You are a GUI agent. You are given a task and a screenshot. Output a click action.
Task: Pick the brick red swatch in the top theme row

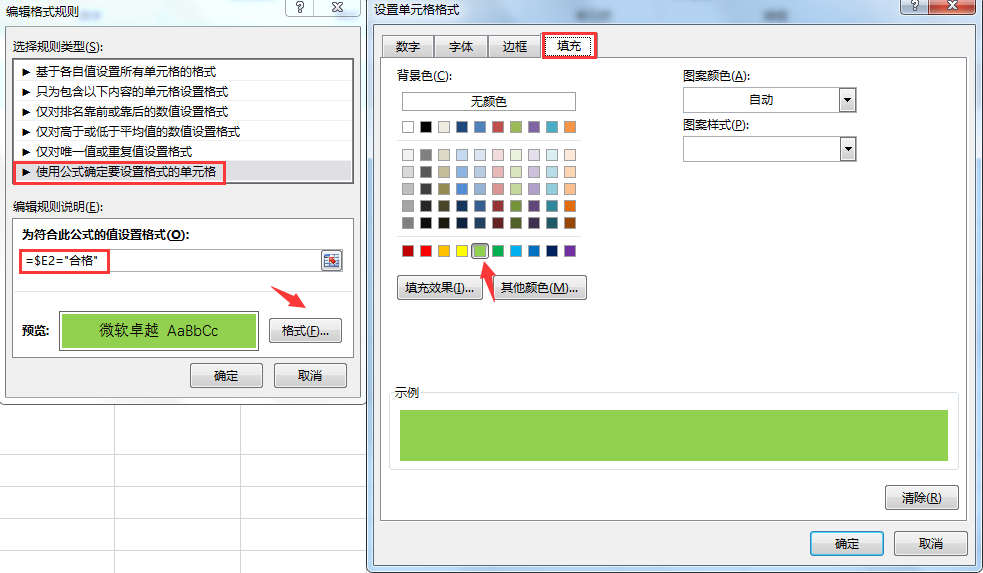click(498, 127)
